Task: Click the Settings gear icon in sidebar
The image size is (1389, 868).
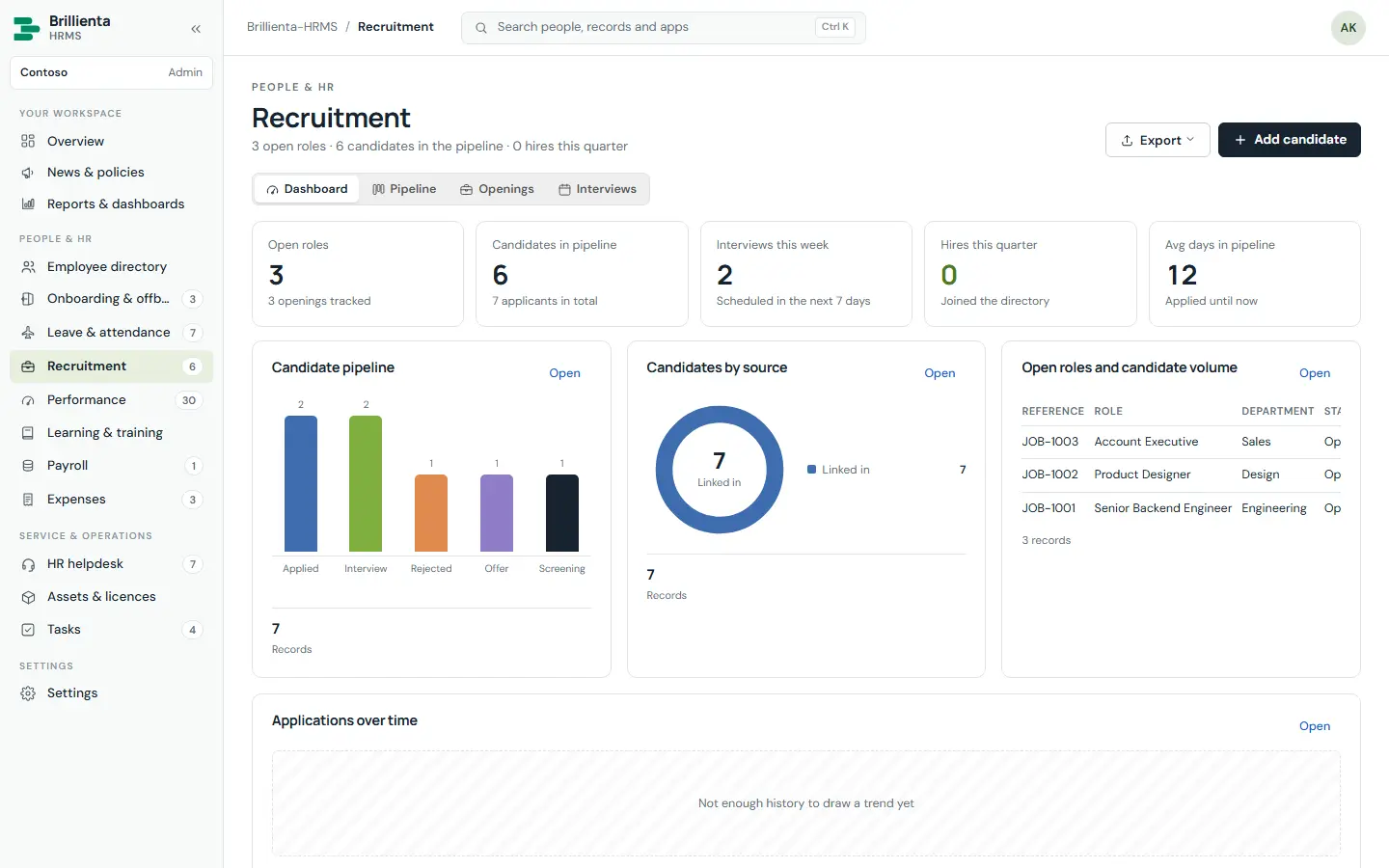Action: point(28,693)
